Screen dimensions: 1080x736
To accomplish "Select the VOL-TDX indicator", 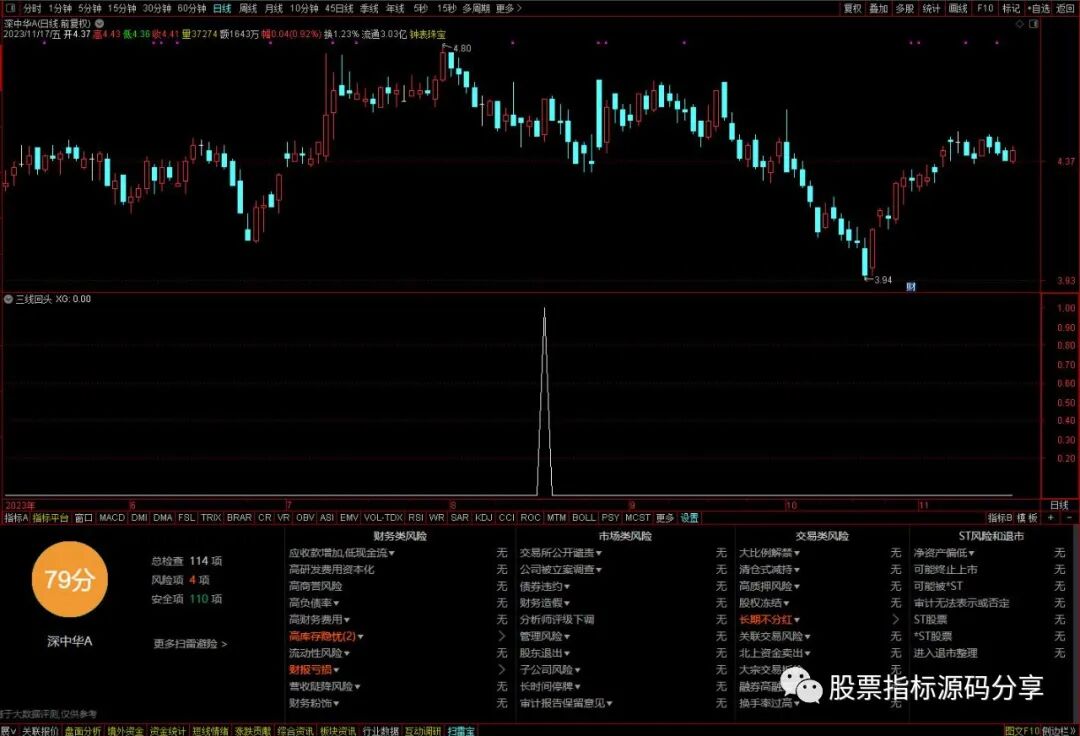I will click(x=383, y=518).
